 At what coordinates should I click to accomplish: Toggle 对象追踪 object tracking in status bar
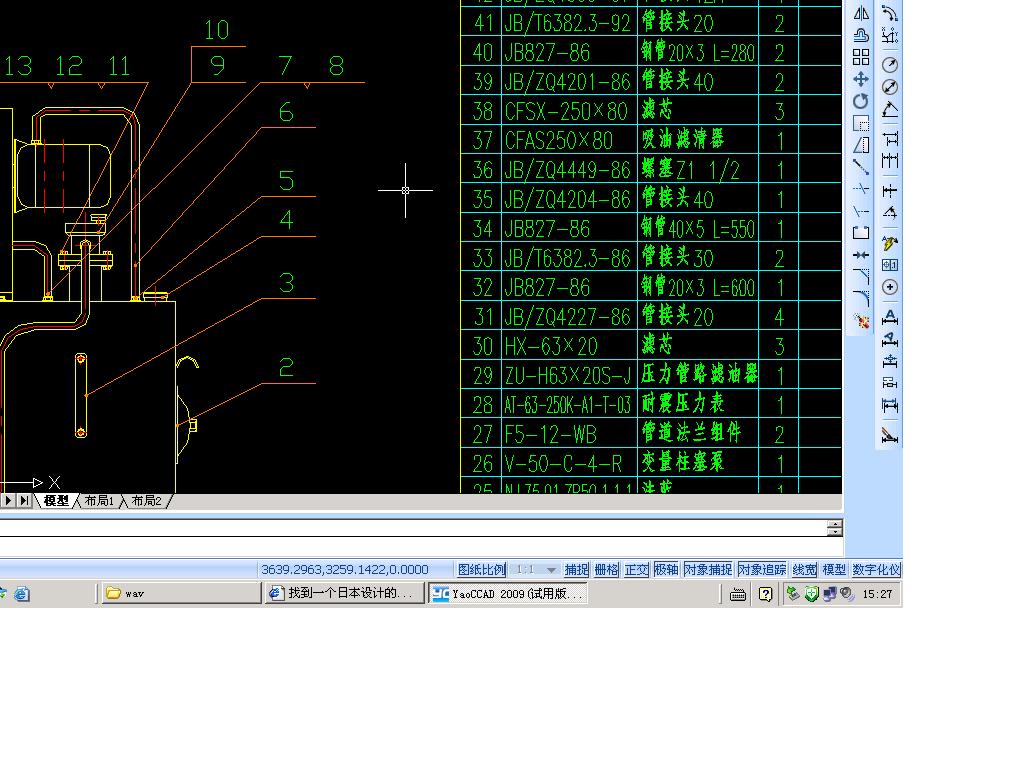(x=762, y=569)
